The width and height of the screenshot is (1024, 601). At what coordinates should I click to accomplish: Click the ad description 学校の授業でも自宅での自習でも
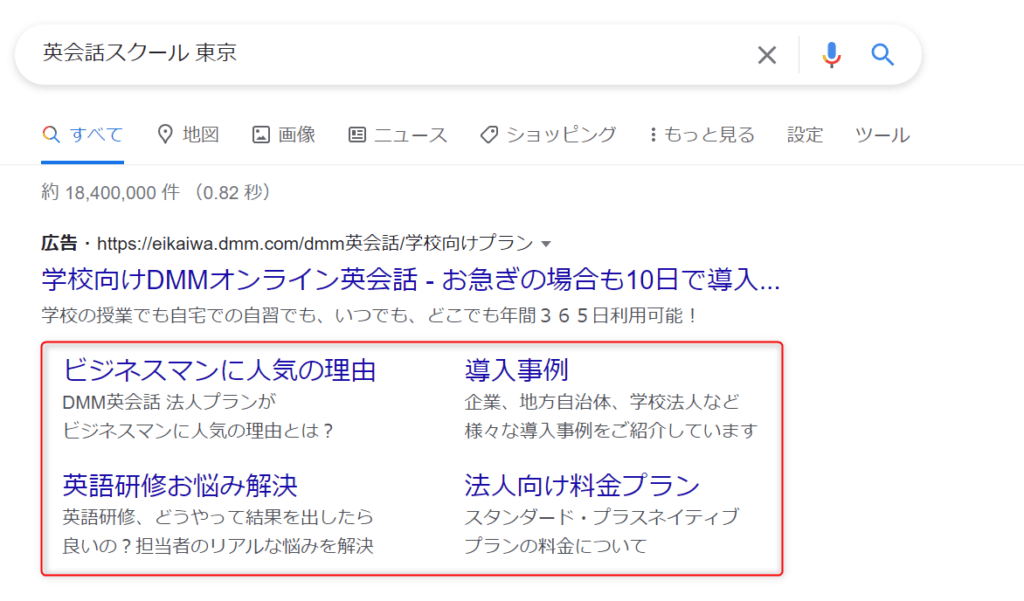pyautogui.click(x=369, y=316)
